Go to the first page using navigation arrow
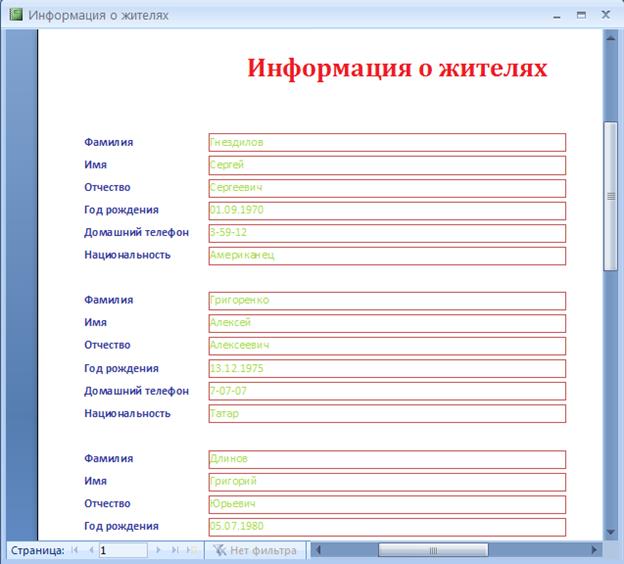The height and width of the screenshot is (564, 624). (x=75, y=550)
